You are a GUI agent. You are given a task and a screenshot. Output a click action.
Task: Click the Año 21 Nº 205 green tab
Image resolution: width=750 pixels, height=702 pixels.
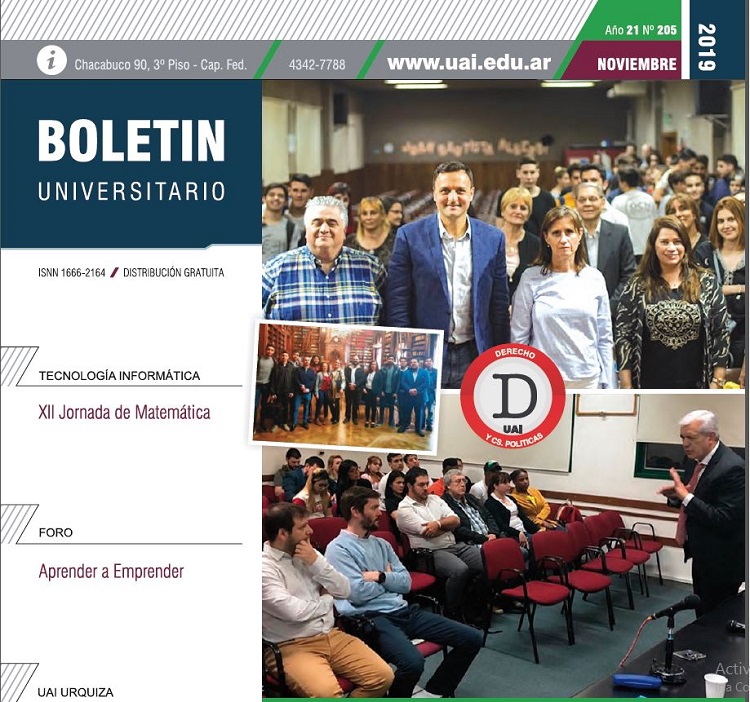tap(640, 30)
